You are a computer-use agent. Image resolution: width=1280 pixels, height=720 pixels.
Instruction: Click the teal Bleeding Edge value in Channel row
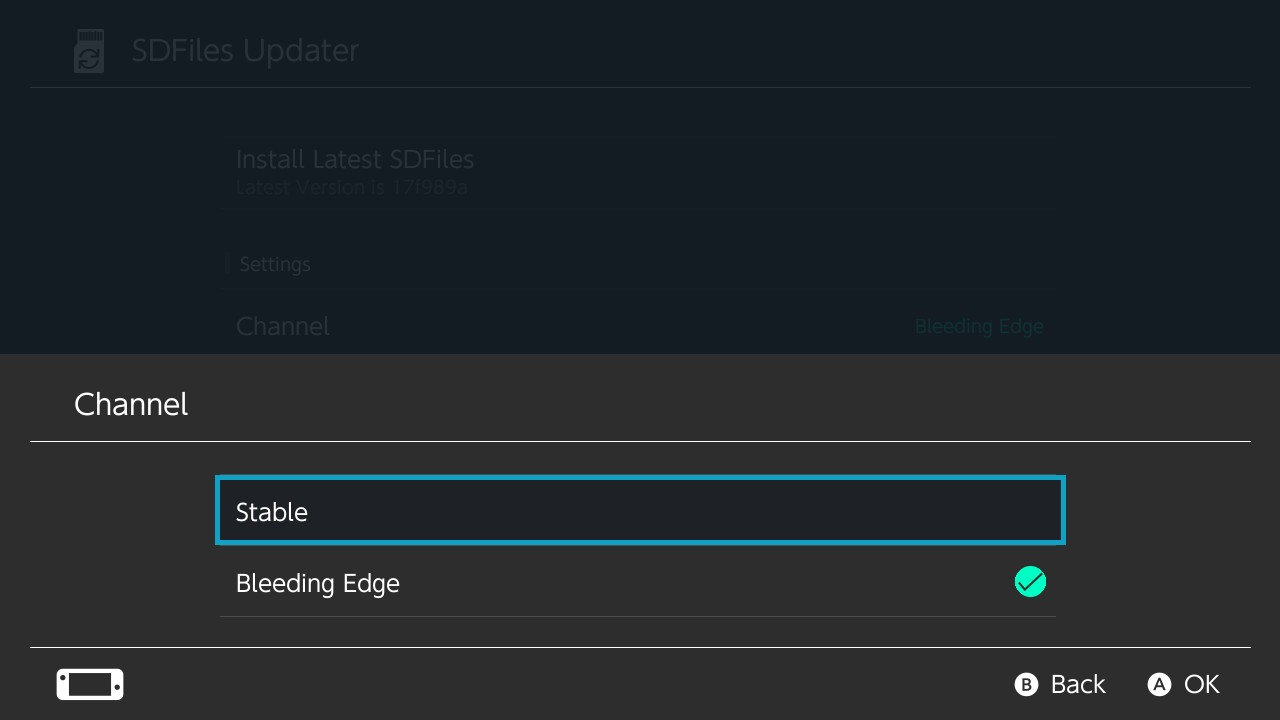coord(979,326)
